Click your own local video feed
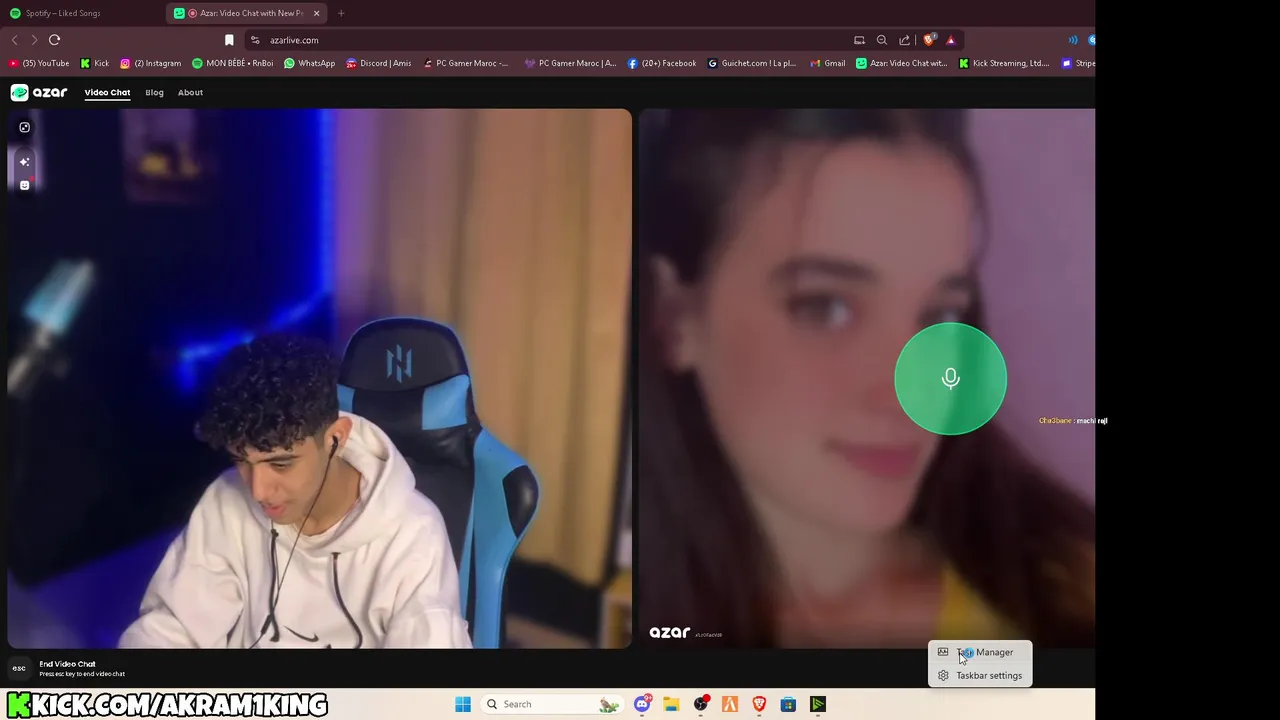 [x=320, y=379]
